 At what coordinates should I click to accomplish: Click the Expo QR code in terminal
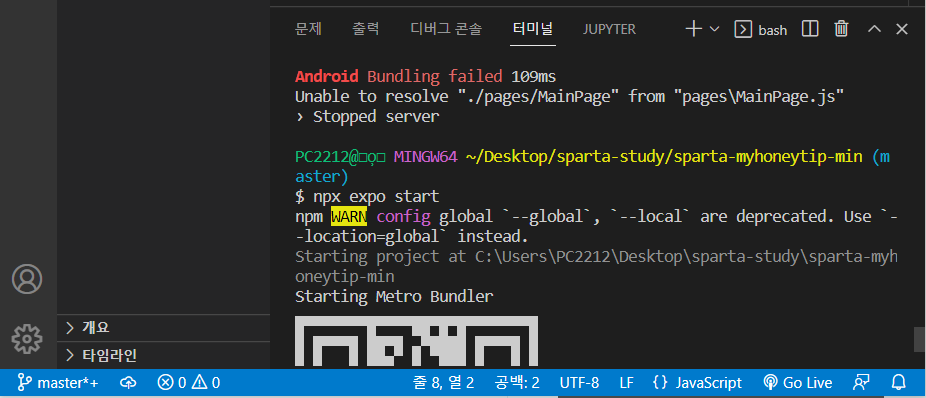click(x=416, y=342)
